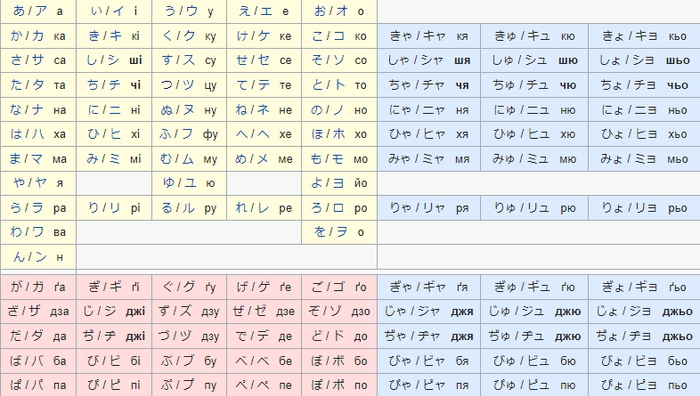Open the katakana メ link
Viewport: 700px width, 396px height.
(x=263, y=158)
